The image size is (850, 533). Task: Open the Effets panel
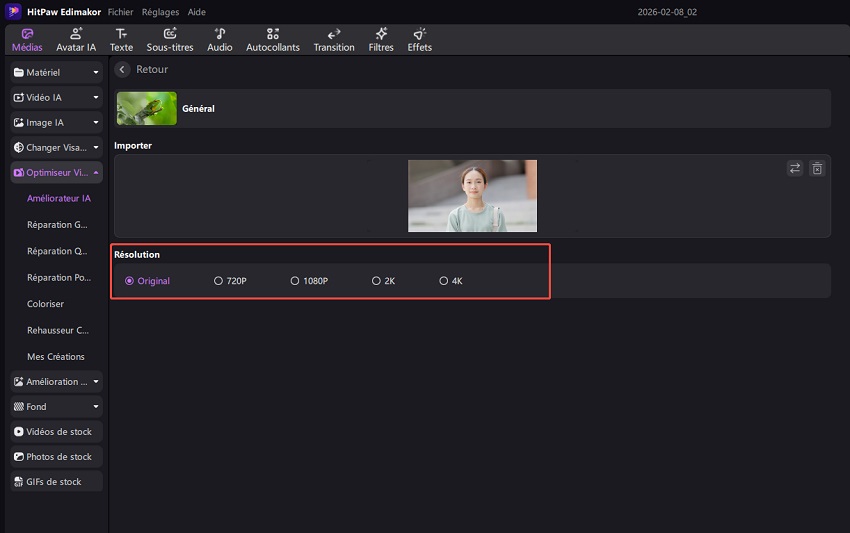click(x=420, y=40)
